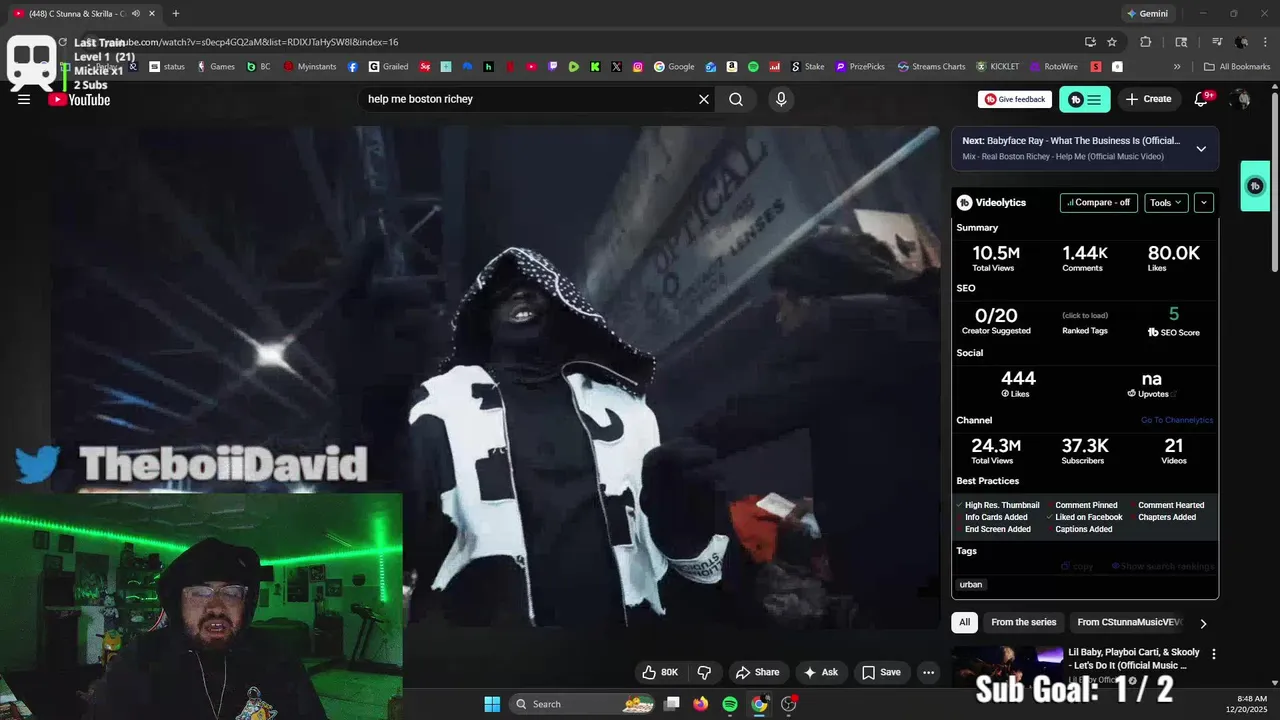The image size is (1280, 720).
Task: Open the Grailed bookmark
Action: [x=388, y=67]
